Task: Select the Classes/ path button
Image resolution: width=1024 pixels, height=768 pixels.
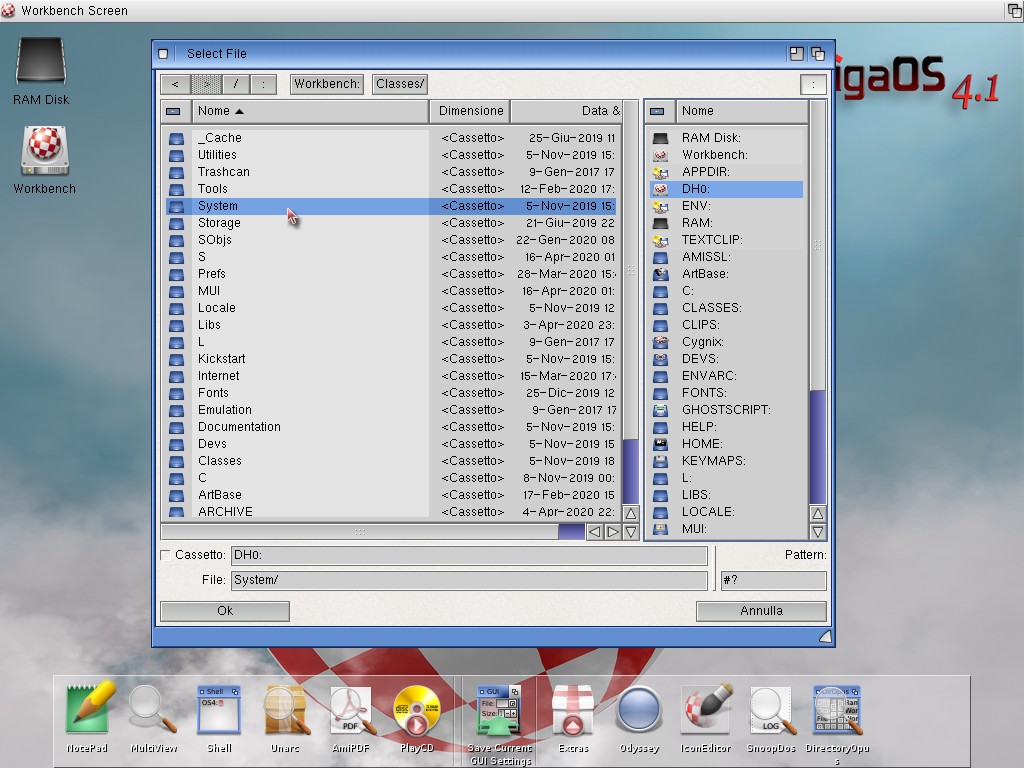Action: coord(400,84)
